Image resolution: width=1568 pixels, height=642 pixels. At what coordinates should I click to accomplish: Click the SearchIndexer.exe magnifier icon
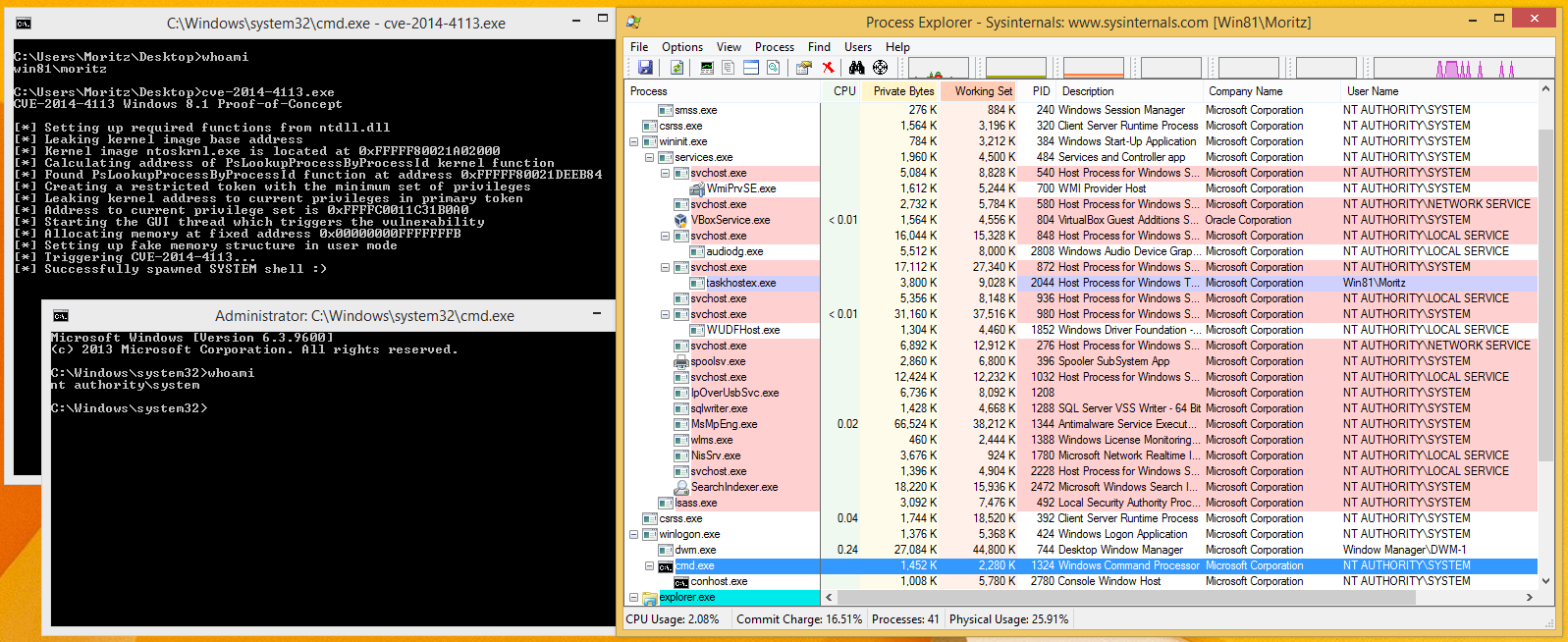(682, 487)
